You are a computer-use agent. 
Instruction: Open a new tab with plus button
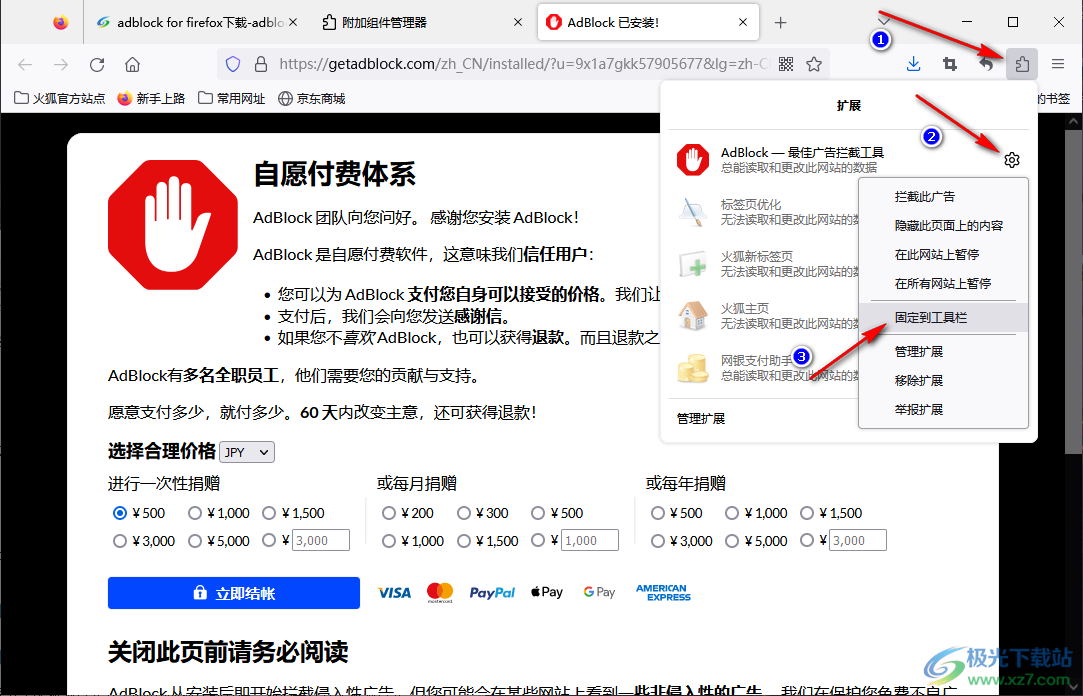coord(780,23)
